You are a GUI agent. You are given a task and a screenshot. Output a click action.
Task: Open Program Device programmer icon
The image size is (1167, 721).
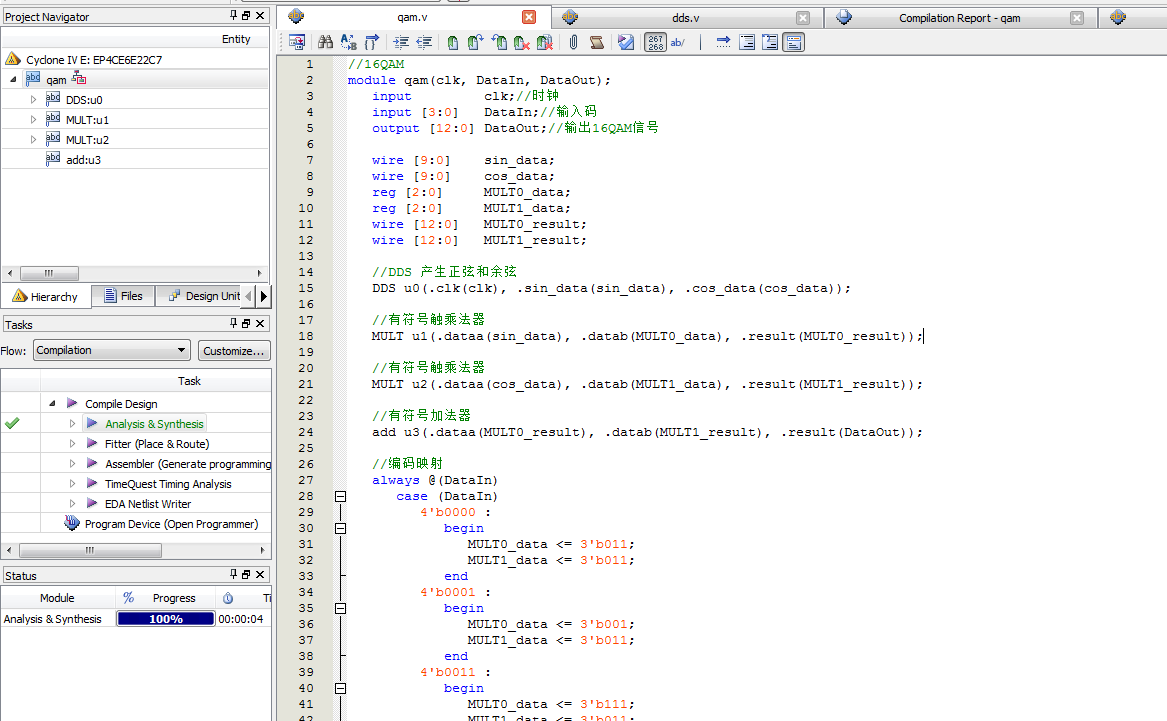(72, 523)
